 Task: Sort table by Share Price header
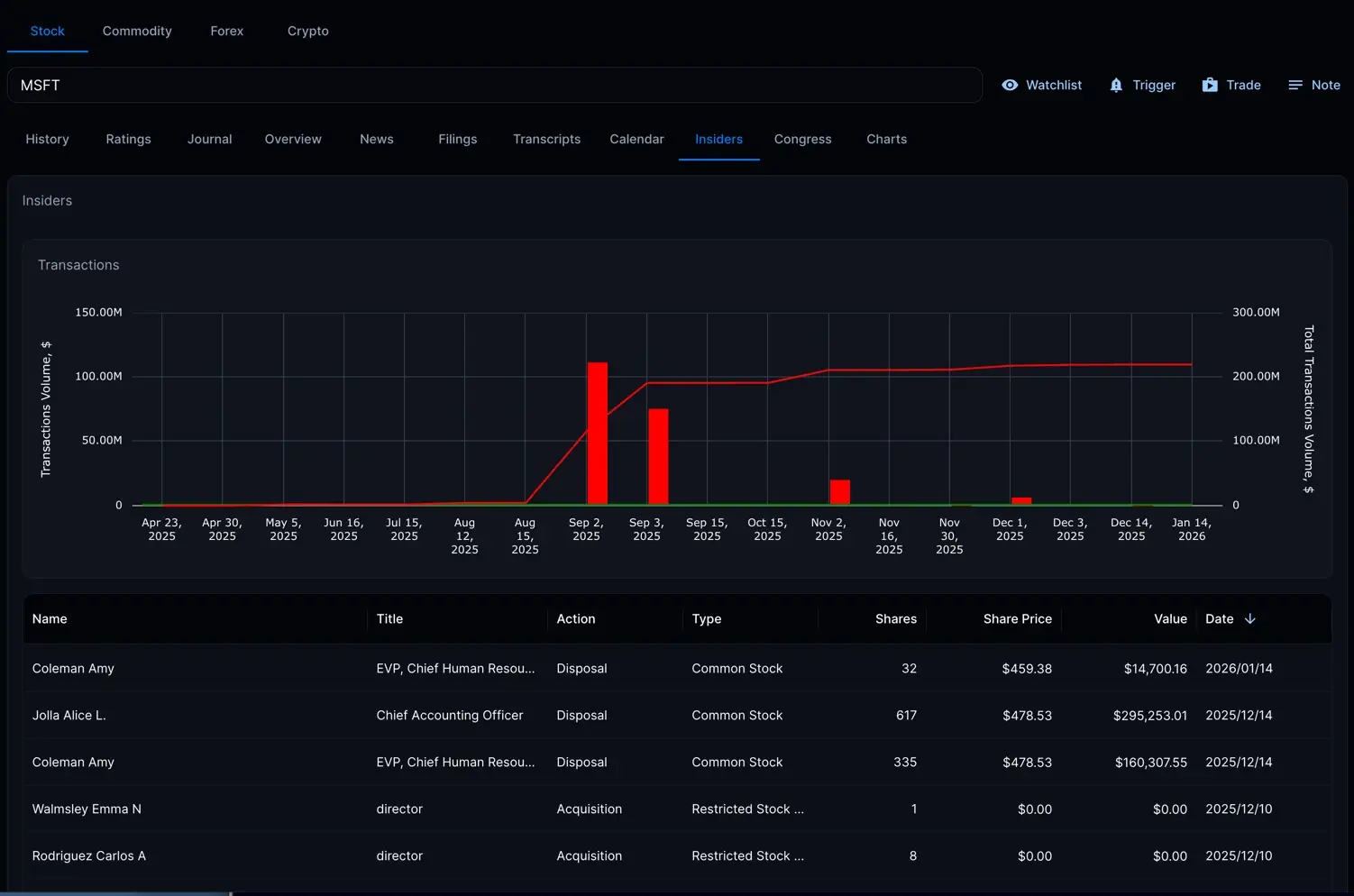click(1017, 619)
